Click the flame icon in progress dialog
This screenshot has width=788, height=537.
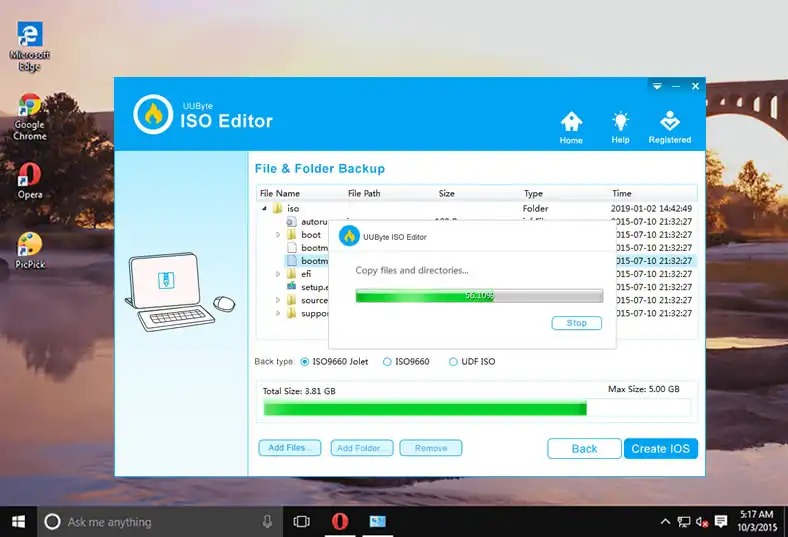pos(349,236)
